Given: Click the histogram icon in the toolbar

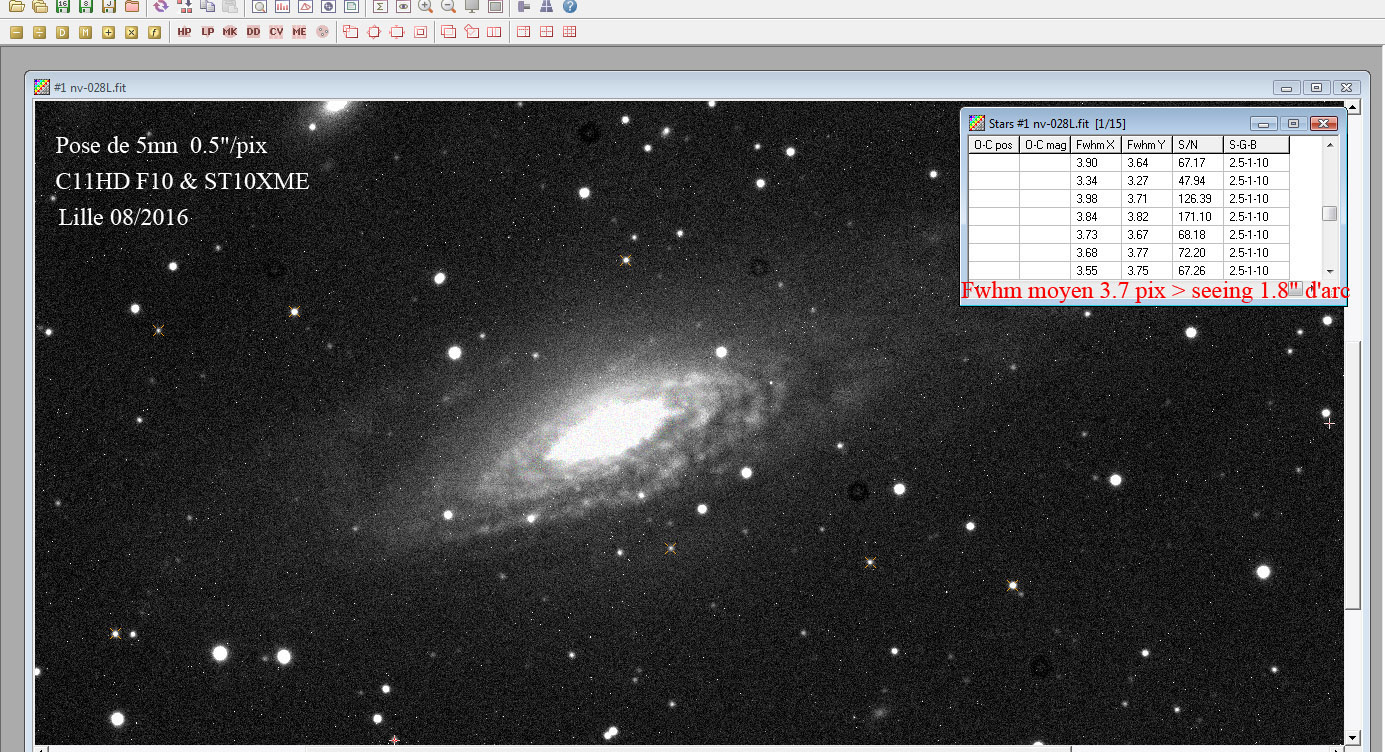Looking at the screenshot, I should click(x=282, y=6).
